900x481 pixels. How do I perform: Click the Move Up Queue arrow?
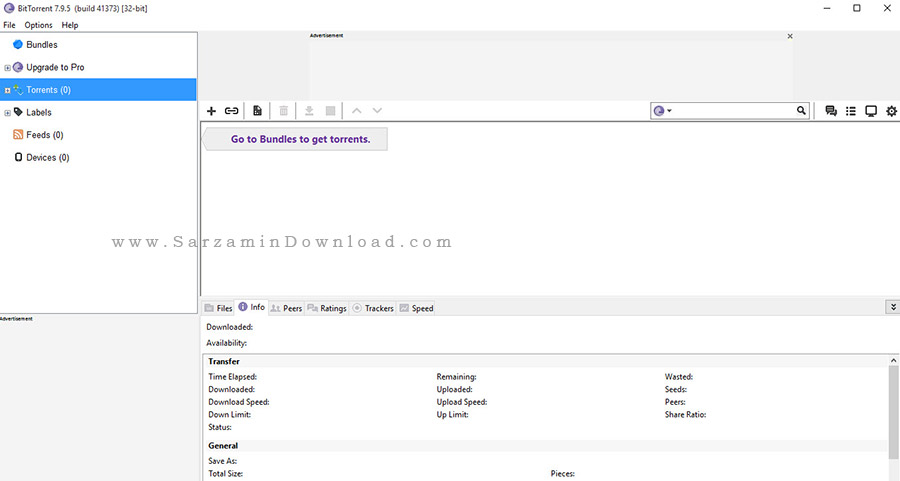(356, 111)
